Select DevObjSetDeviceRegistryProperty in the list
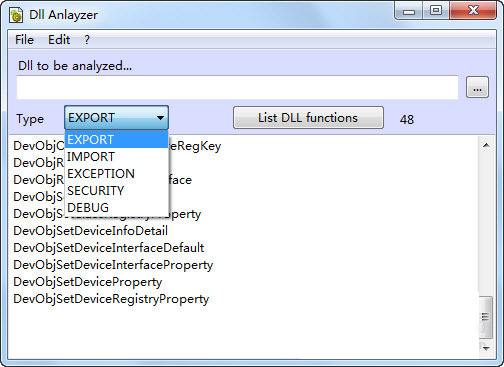 pos(111,299)
